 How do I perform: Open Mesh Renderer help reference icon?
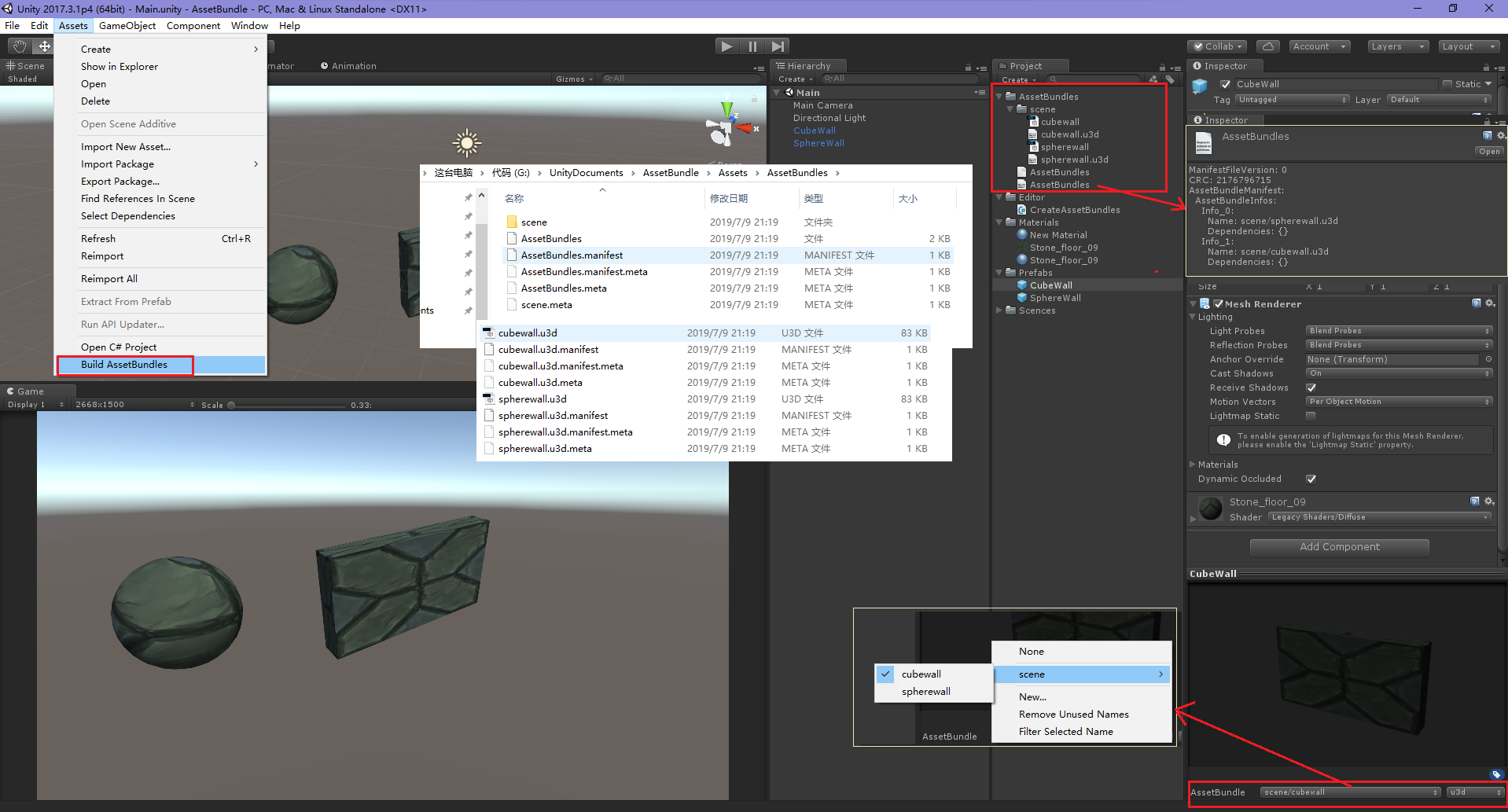point(1476,303)
